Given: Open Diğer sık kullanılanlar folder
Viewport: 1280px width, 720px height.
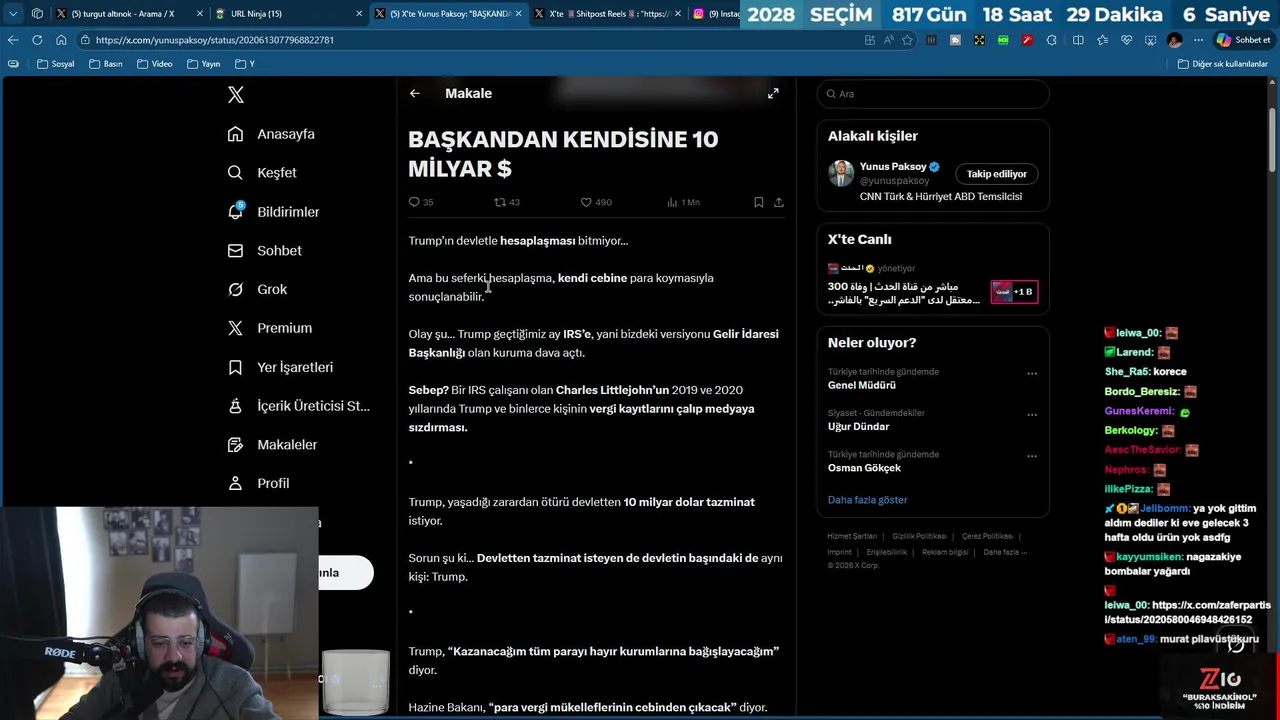Looking at the screenshot, I should tap(1223, 64).
